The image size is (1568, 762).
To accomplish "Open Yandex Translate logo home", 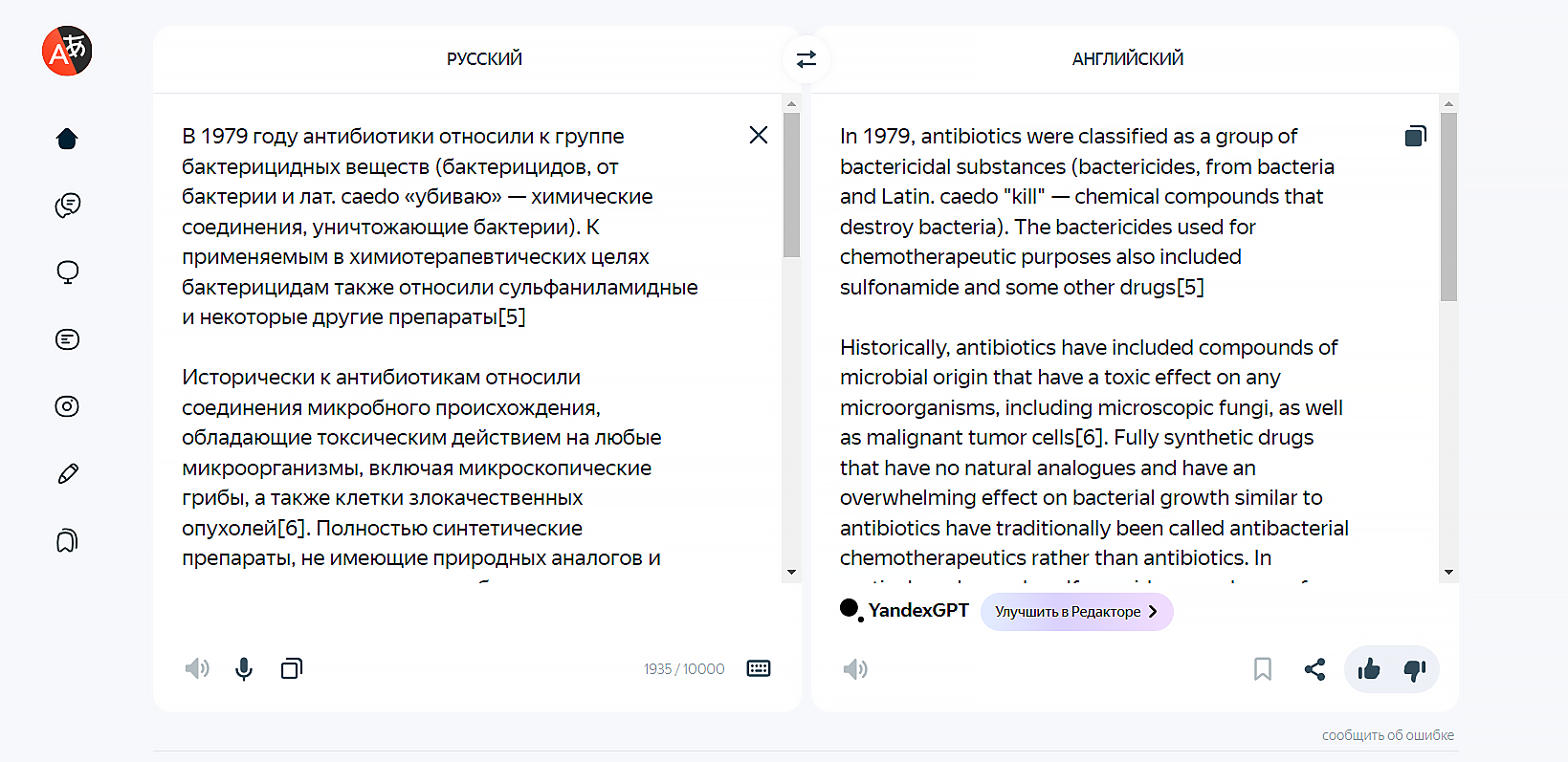I will click(67, 51).
